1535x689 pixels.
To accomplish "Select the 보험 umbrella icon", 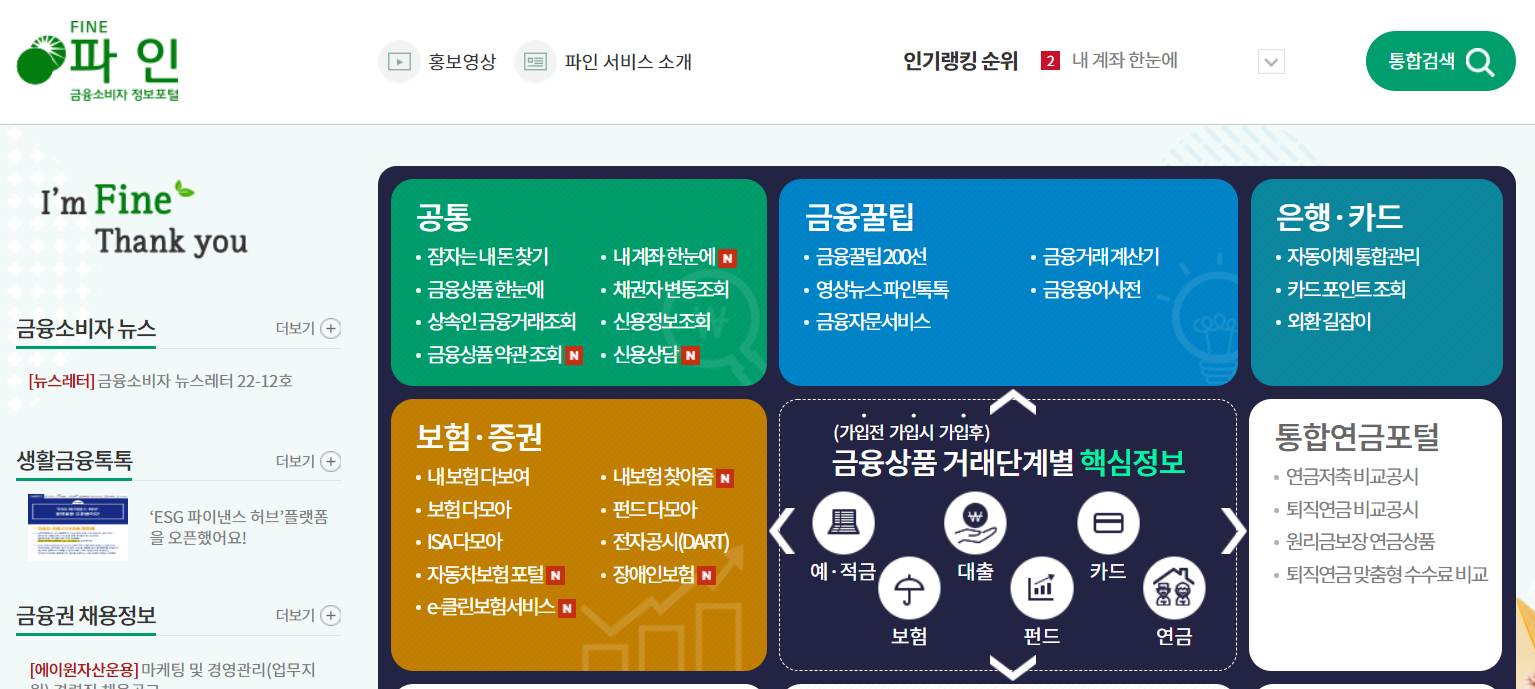I will coord(909,587).
